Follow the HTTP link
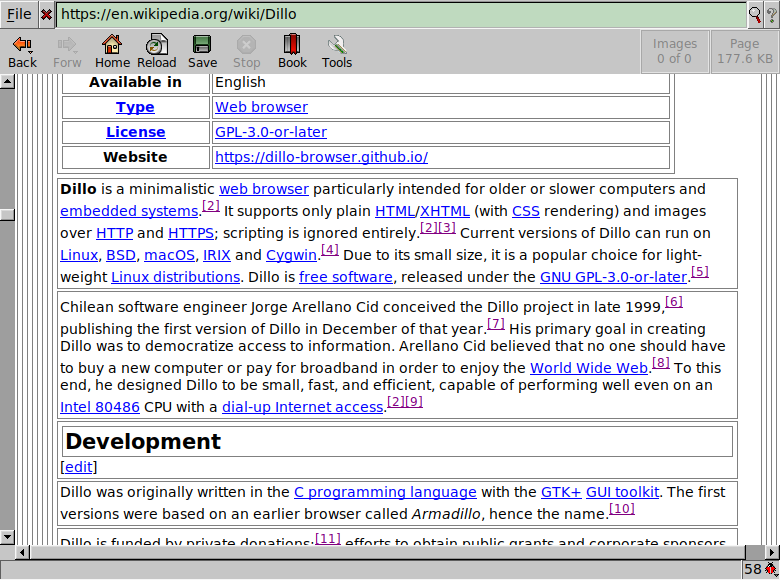Viewport: 780px width, 580px height. click(x=114, y=233)
